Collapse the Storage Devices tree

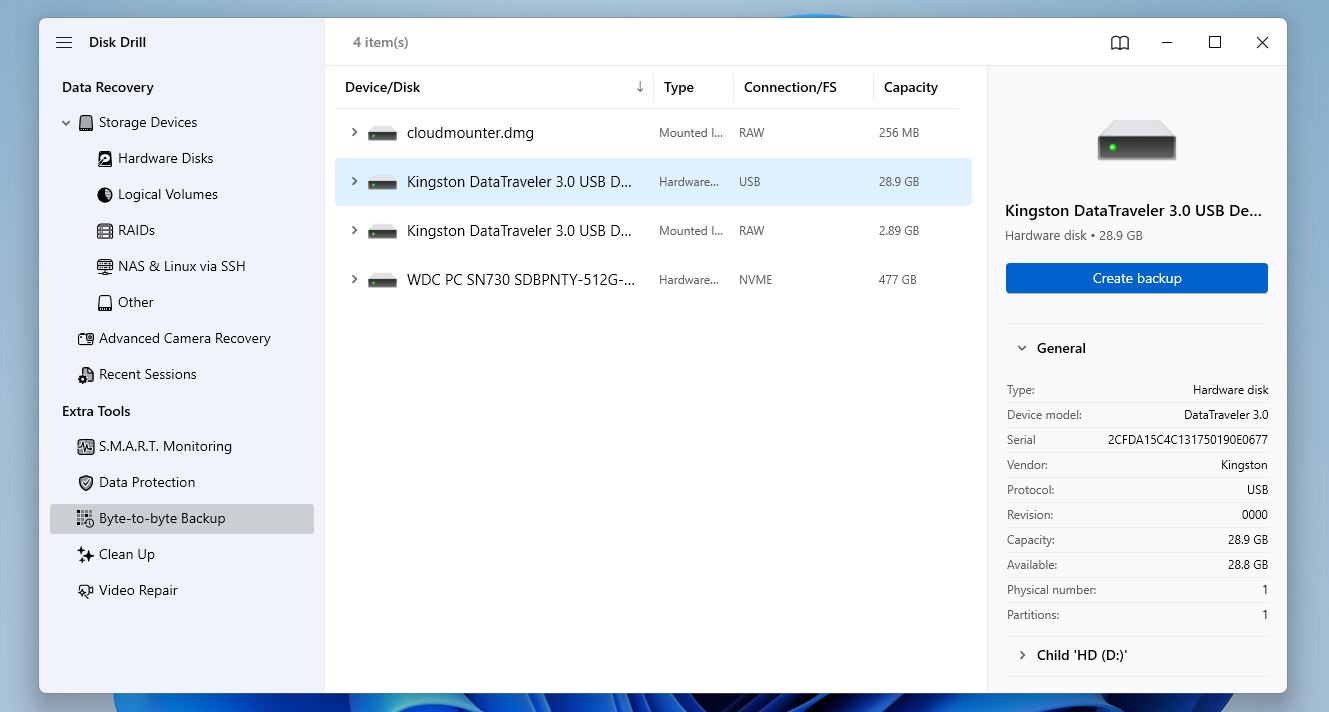(x=66, y=123)
